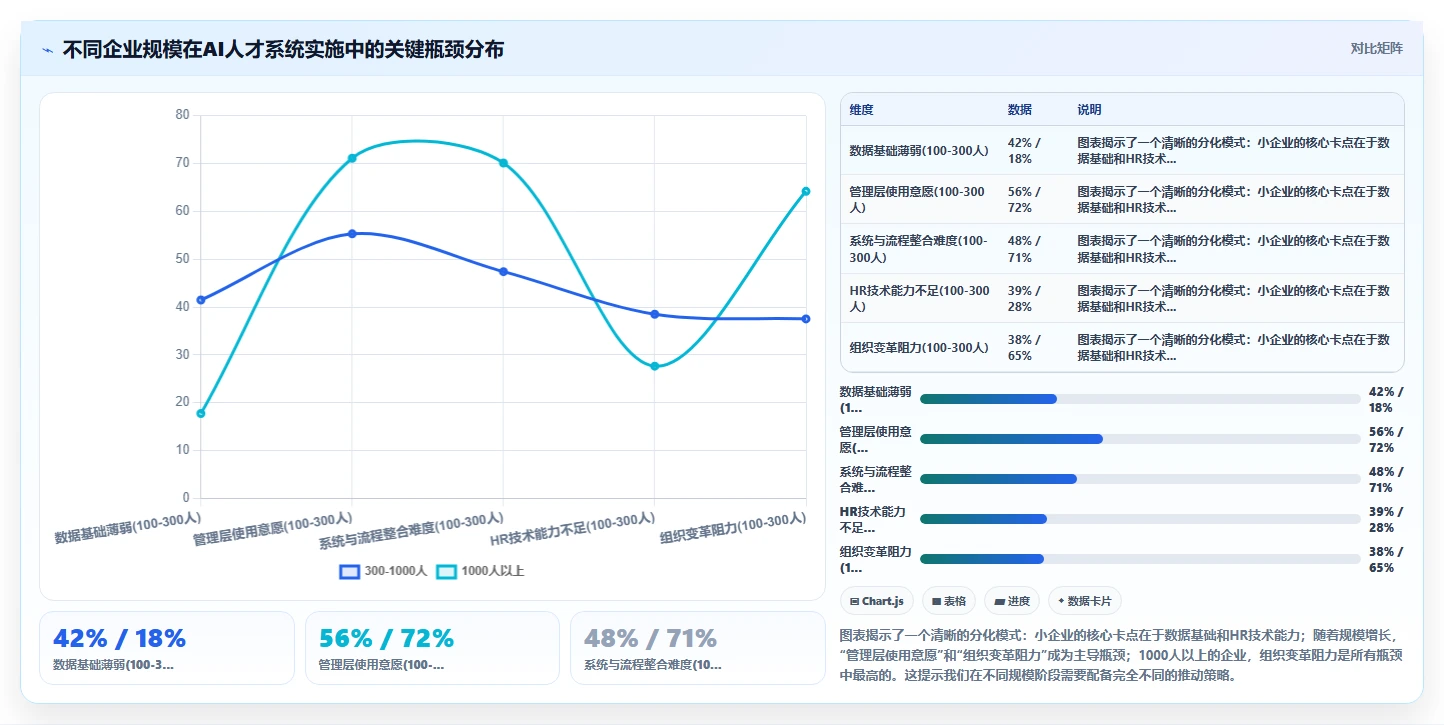The width and height of the screenshot is (1444, 725).
Task: Select the 48% / 71% stat card
Action: point(697,648)
